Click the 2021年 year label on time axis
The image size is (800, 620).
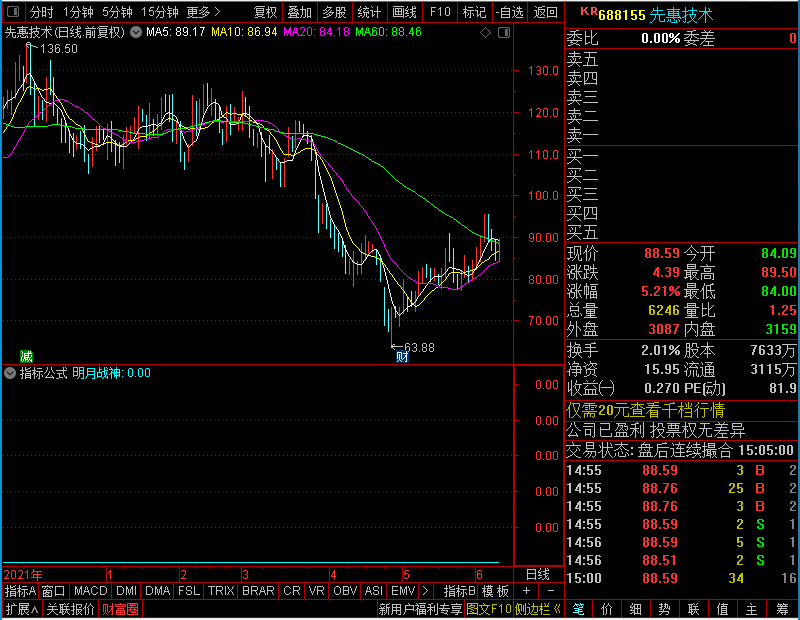click(x=23, y=575)
